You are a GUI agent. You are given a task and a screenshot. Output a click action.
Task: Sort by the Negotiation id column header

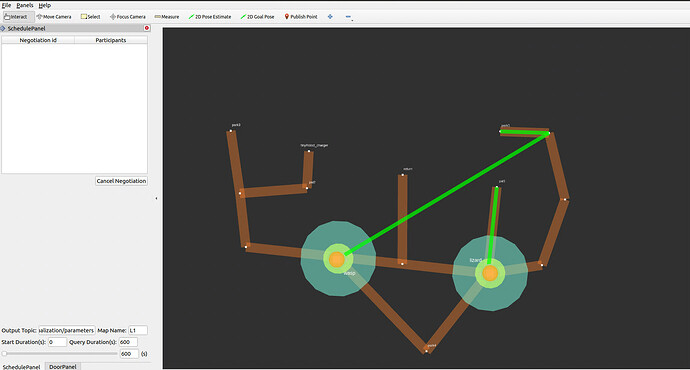point(38,40)
